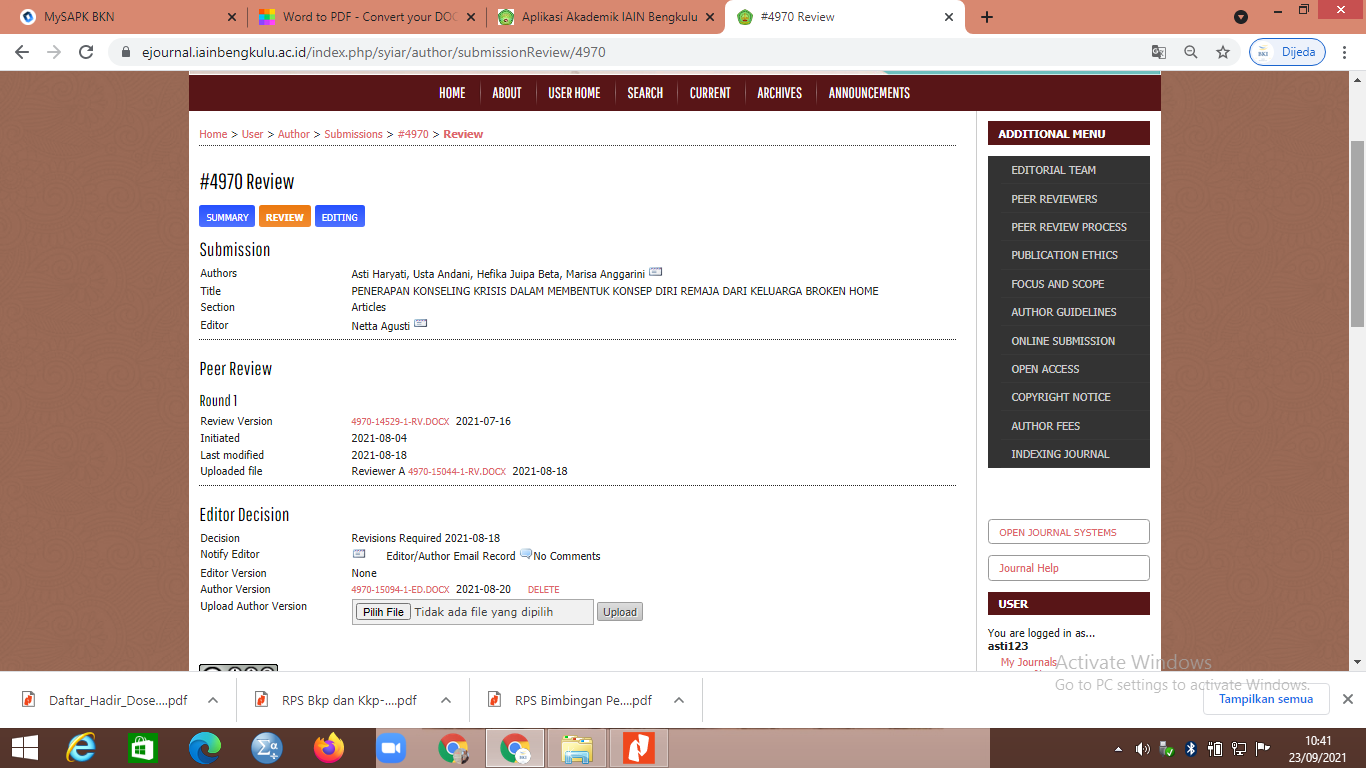Open the No Comments speech bubble icon
Screen dimensions: 1366x768
tap(526, 554)
